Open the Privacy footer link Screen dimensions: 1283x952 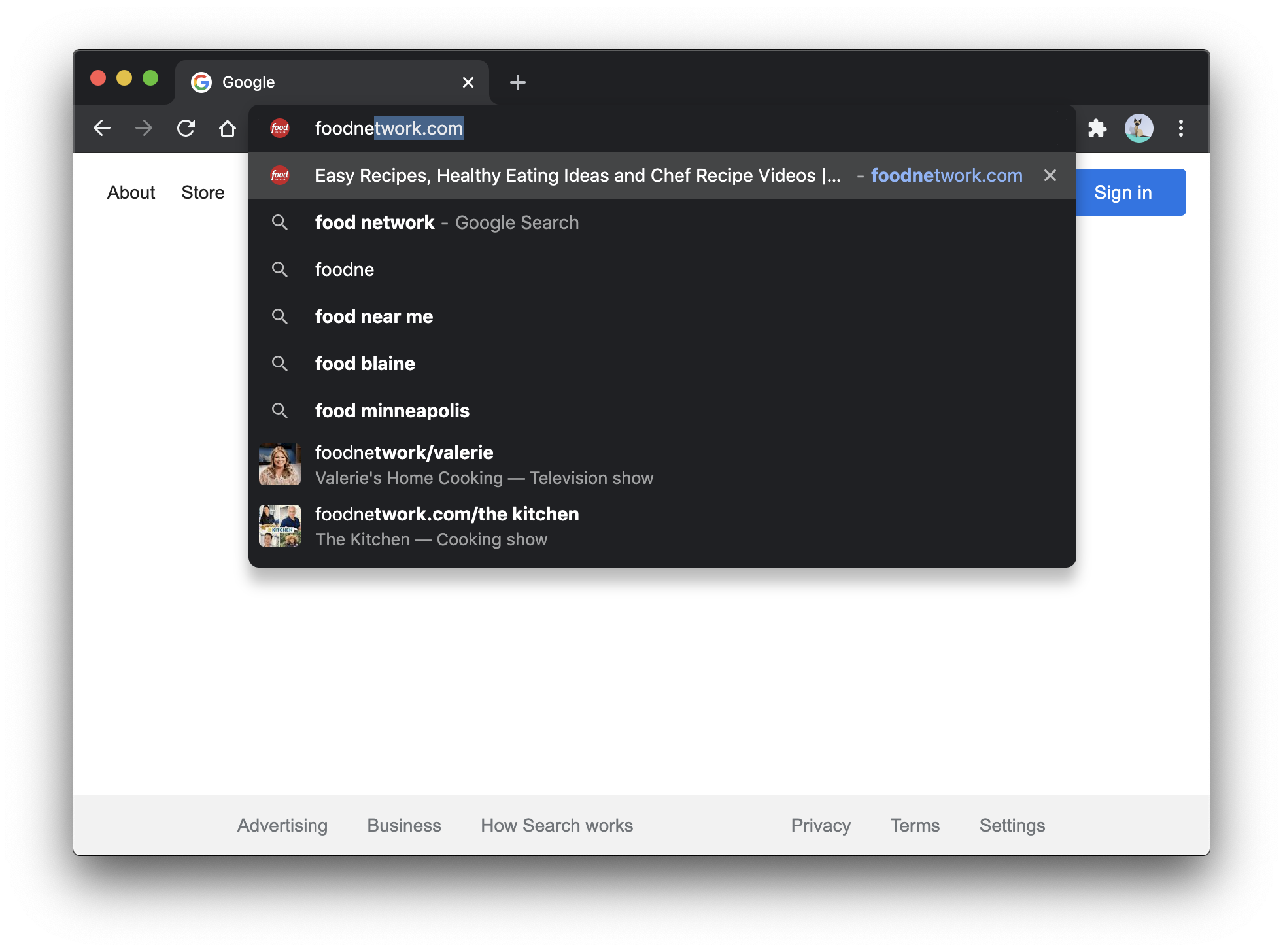(x=821, y=825)
